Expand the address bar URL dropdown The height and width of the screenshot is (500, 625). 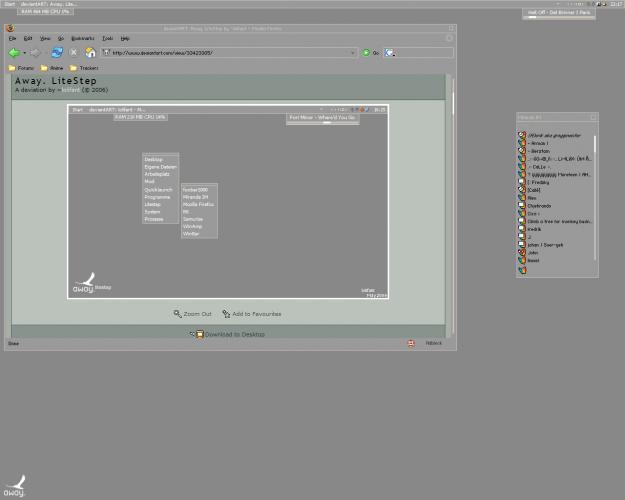click(353, 52)
